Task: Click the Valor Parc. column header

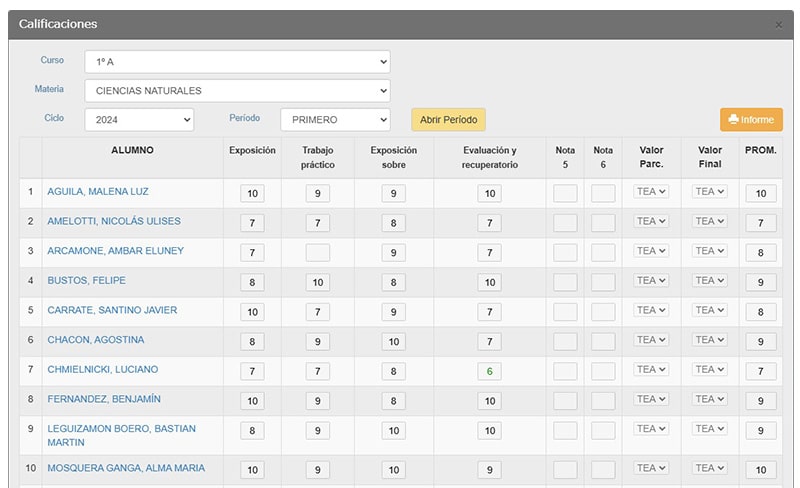Action: pos(652,157)
